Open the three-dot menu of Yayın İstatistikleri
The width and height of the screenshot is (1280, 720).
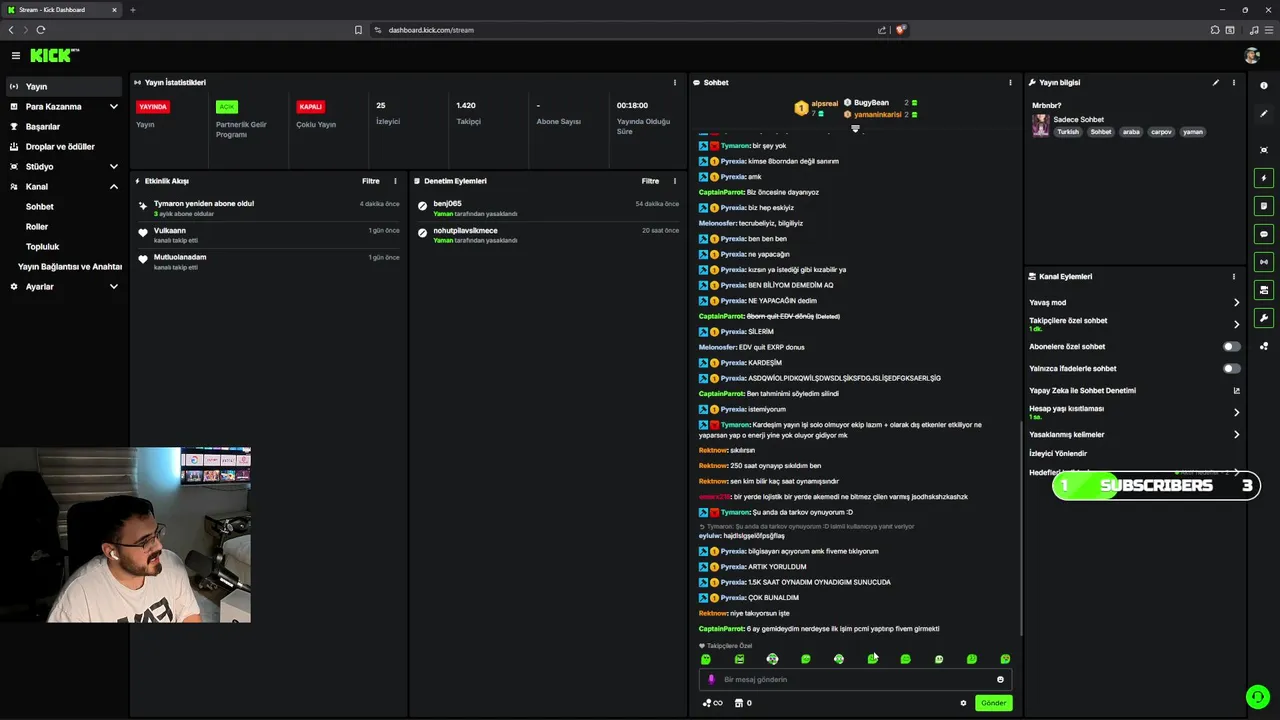coord(675,83)
